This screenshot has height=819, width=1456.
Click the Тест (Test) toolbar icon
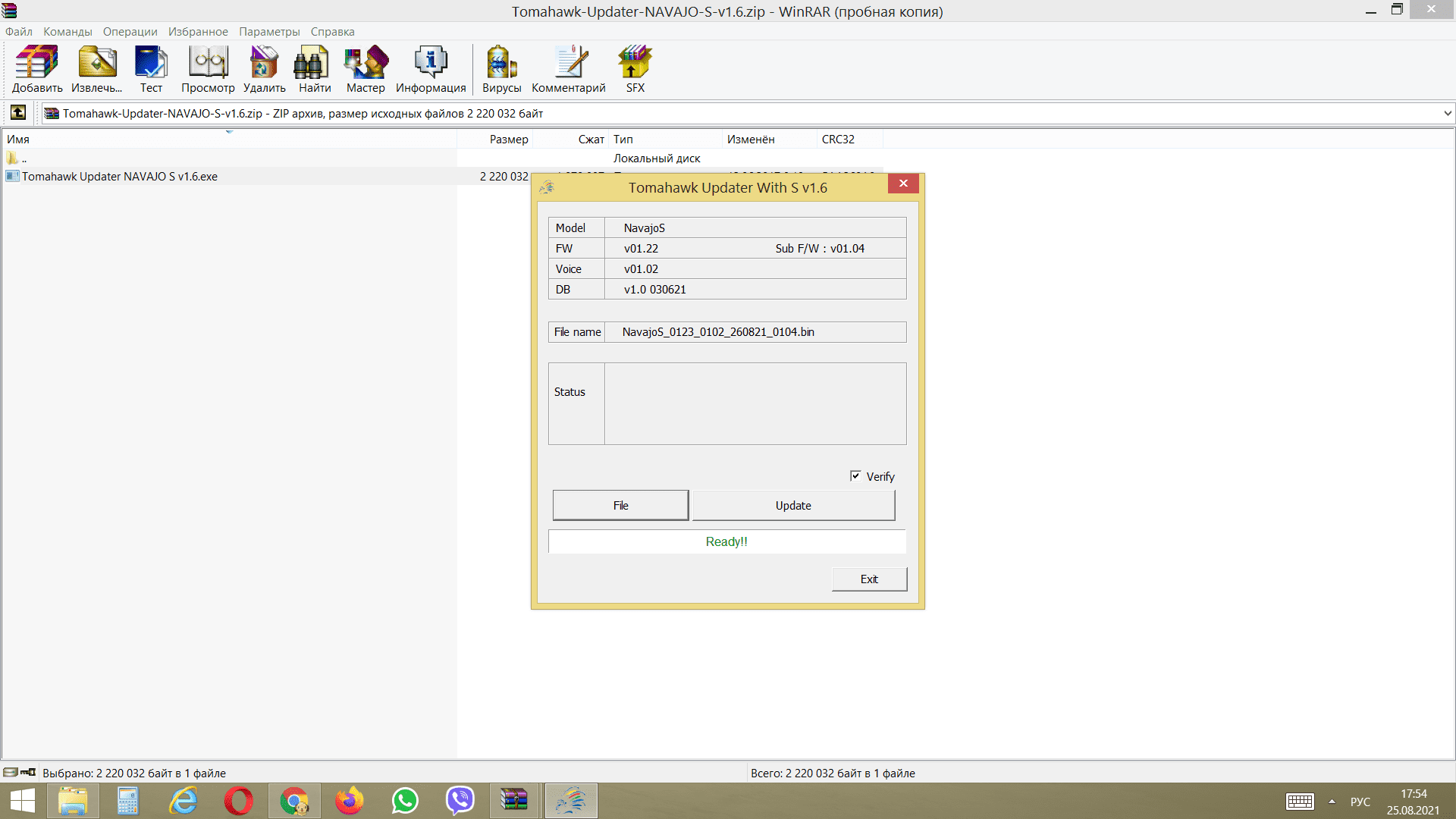tap(151, 68)
